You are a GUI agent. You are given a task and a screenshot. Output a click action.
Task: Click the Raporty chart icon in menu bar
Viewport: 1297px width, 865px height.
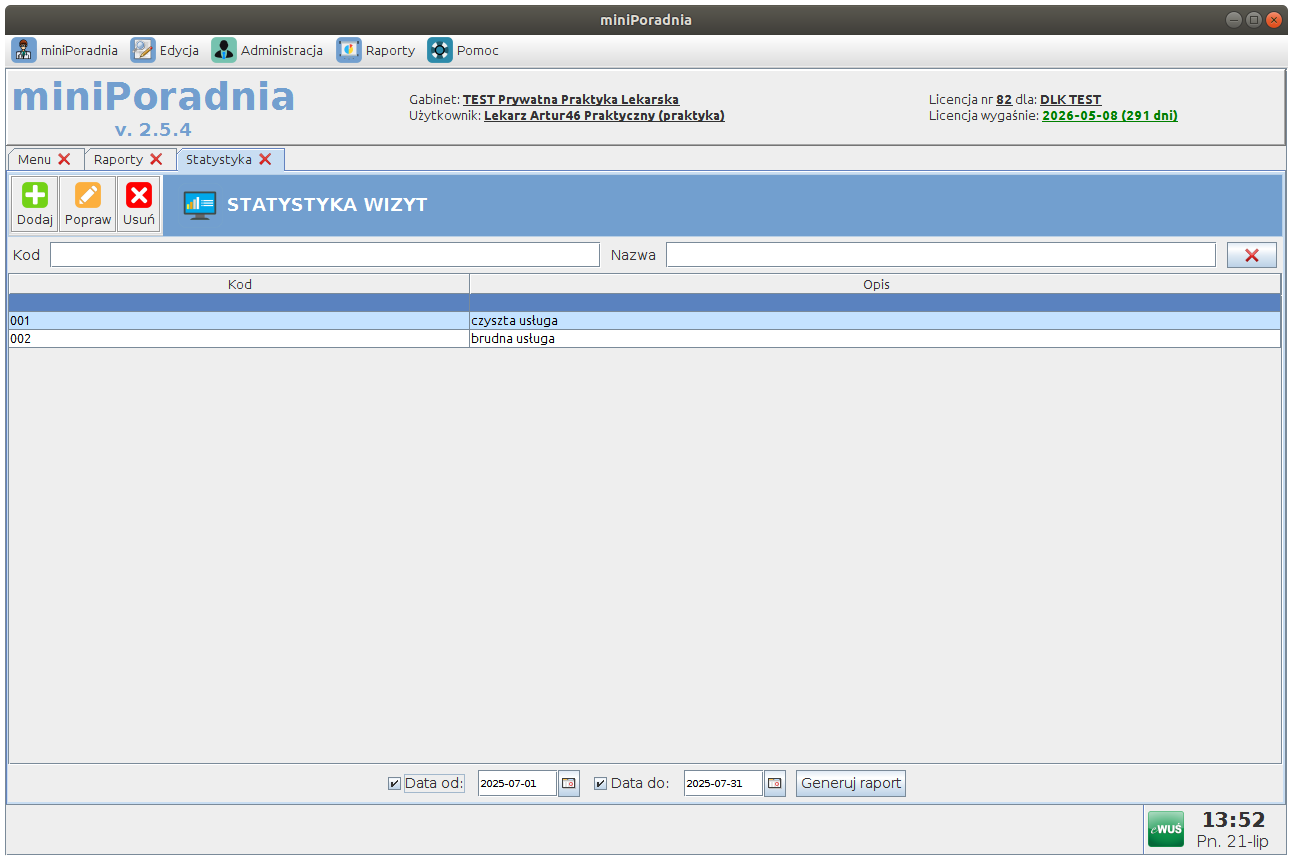349,50
